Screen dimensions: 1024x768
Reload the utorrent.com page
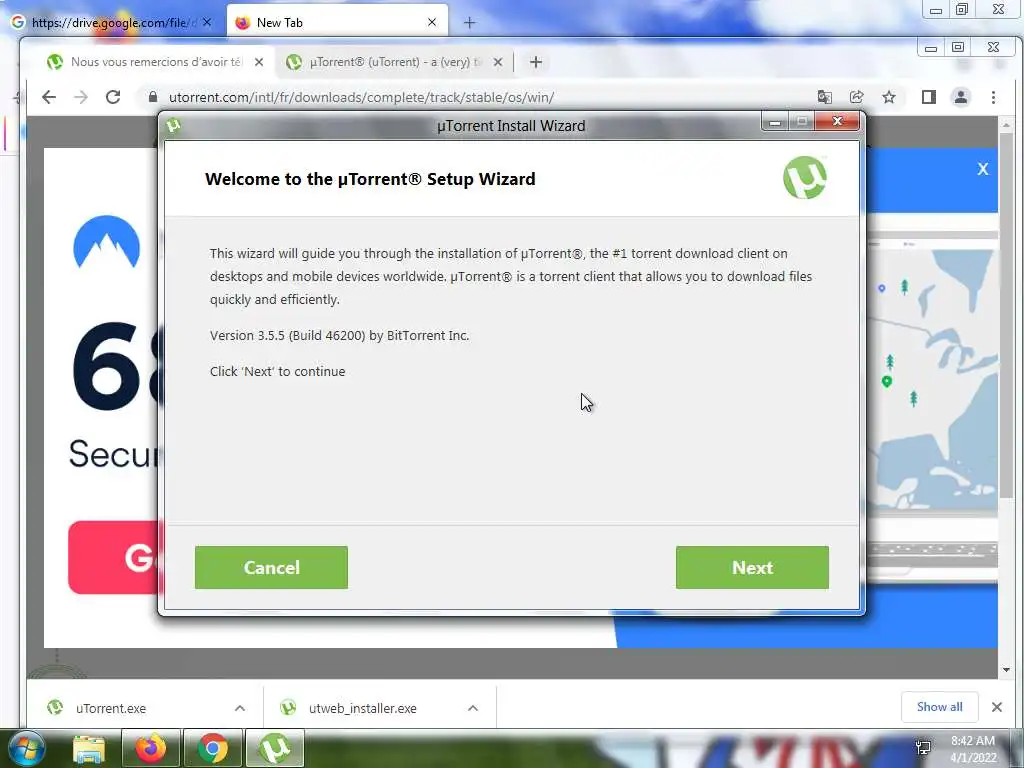(113, 97)
